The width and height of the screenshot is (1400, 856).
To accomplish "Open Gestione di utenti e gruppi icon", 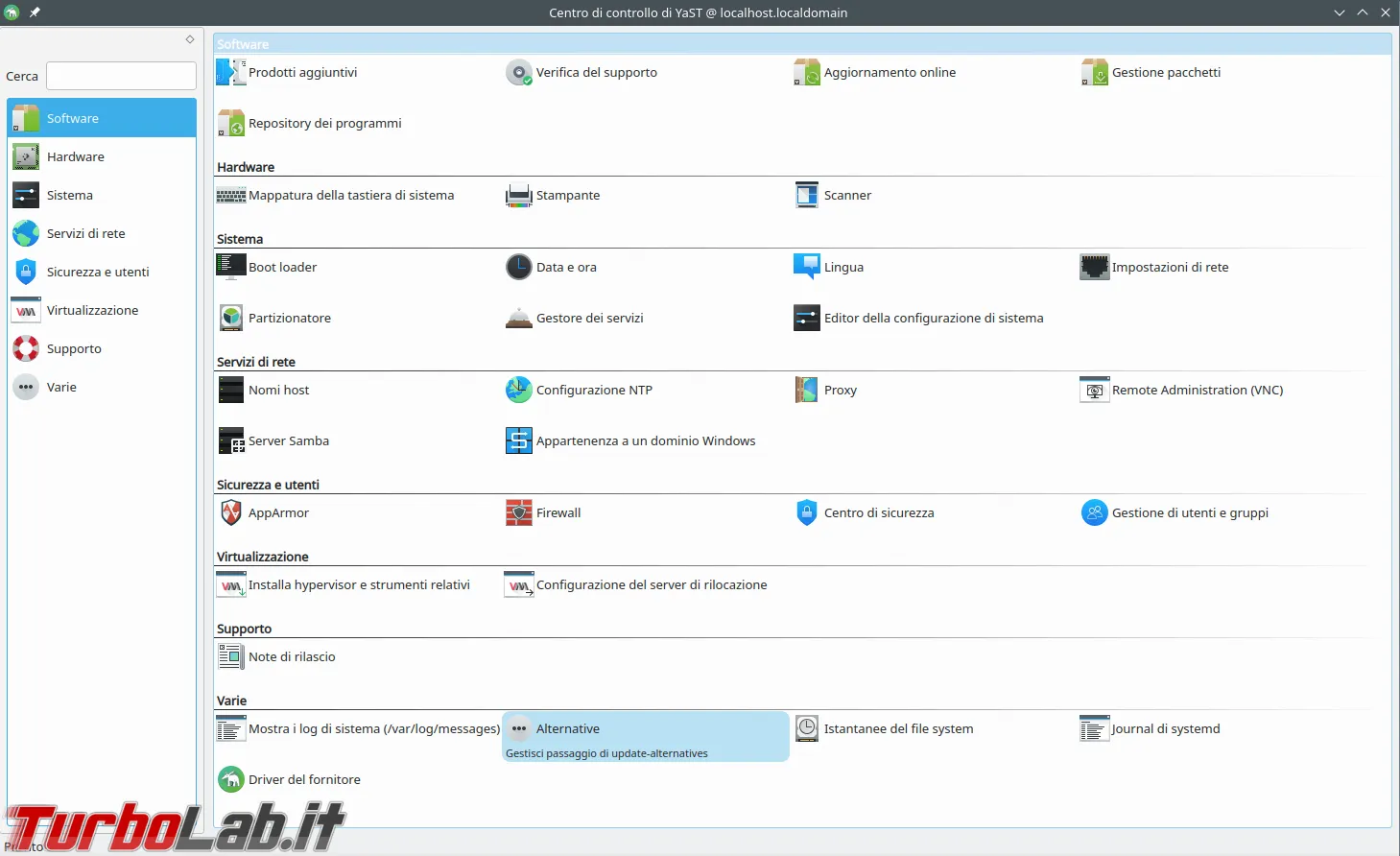I will point(1095,513).
